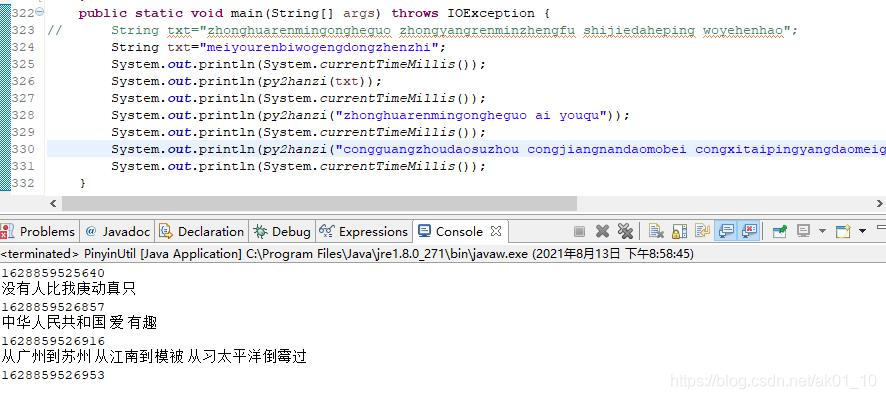Screen dimensions: 886x399
Task: Switch to the Expressions tab
Action: click(x=363, y=232)
